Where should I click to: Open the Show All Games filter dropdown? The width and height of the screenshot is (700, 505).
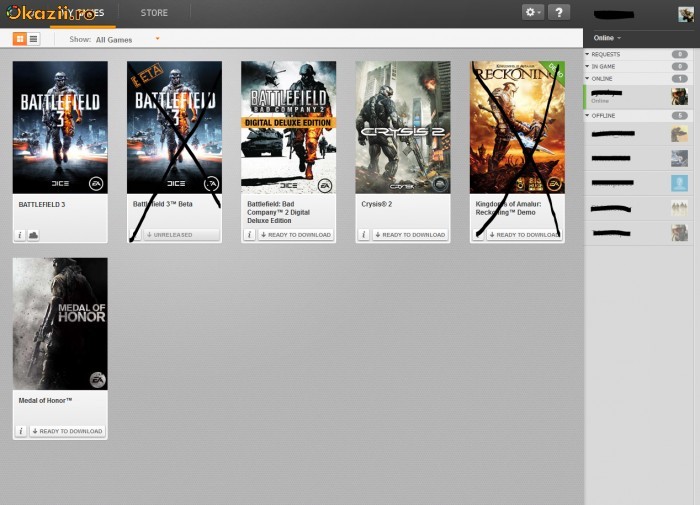click(x=114, y=39)
